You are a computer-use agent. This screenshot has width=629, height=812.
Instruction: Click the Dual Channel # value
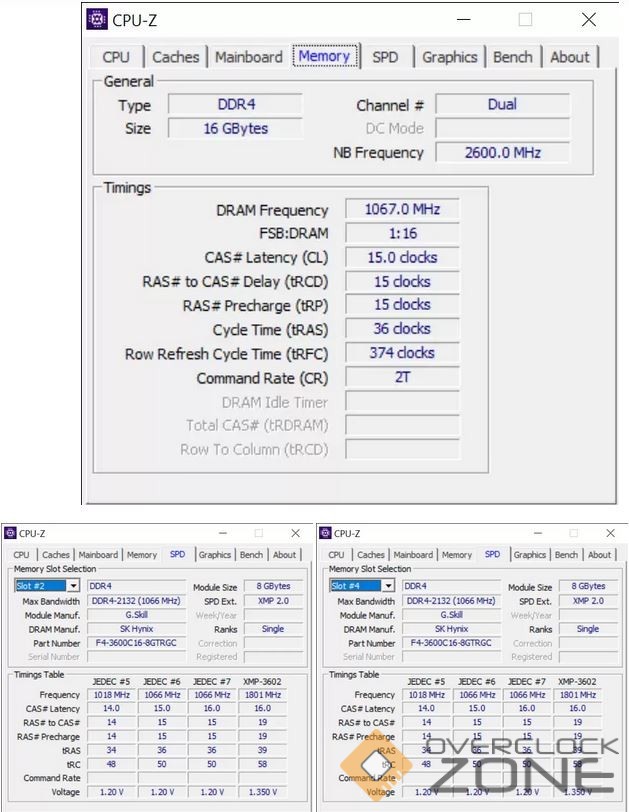click(x=502, y=104)
